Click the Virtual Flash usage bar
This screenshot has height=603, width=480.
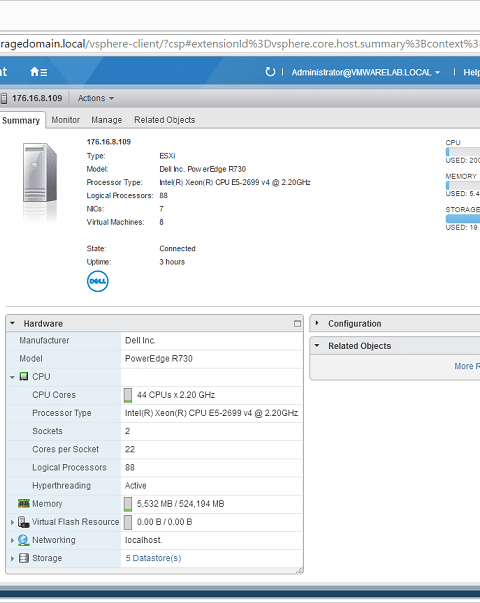click(x=128, y=522)
